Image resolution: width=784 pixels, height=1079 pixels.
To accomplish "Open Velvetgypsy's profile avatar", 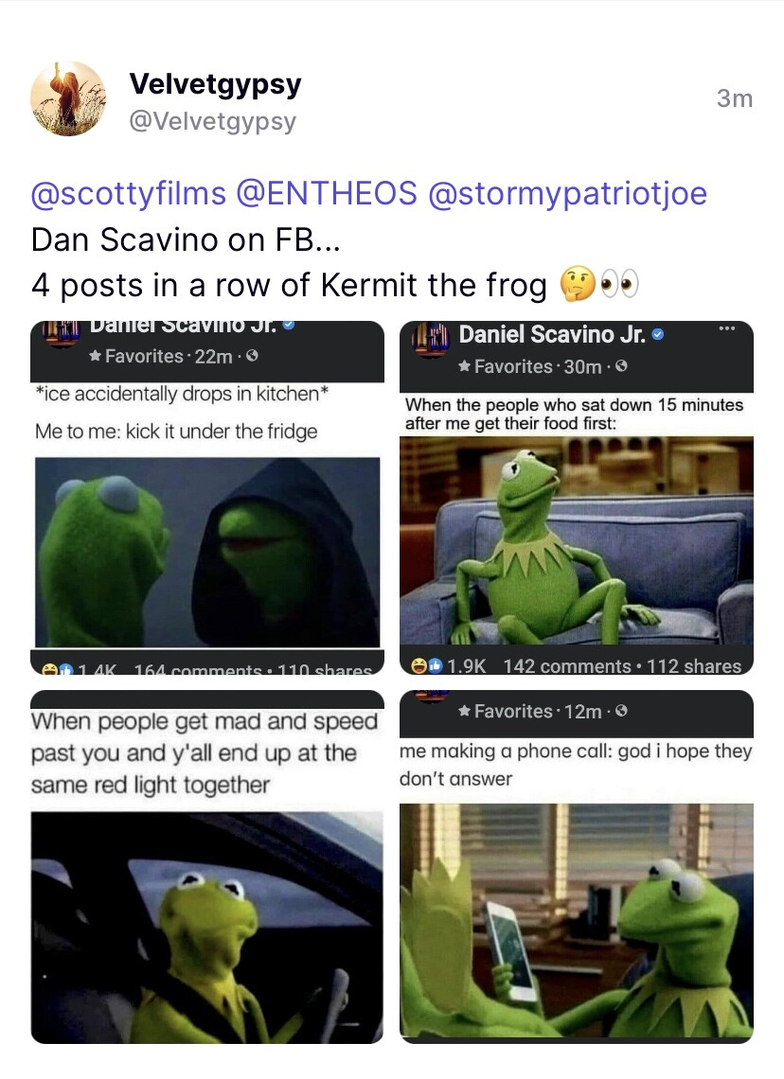I will [68, 98].
